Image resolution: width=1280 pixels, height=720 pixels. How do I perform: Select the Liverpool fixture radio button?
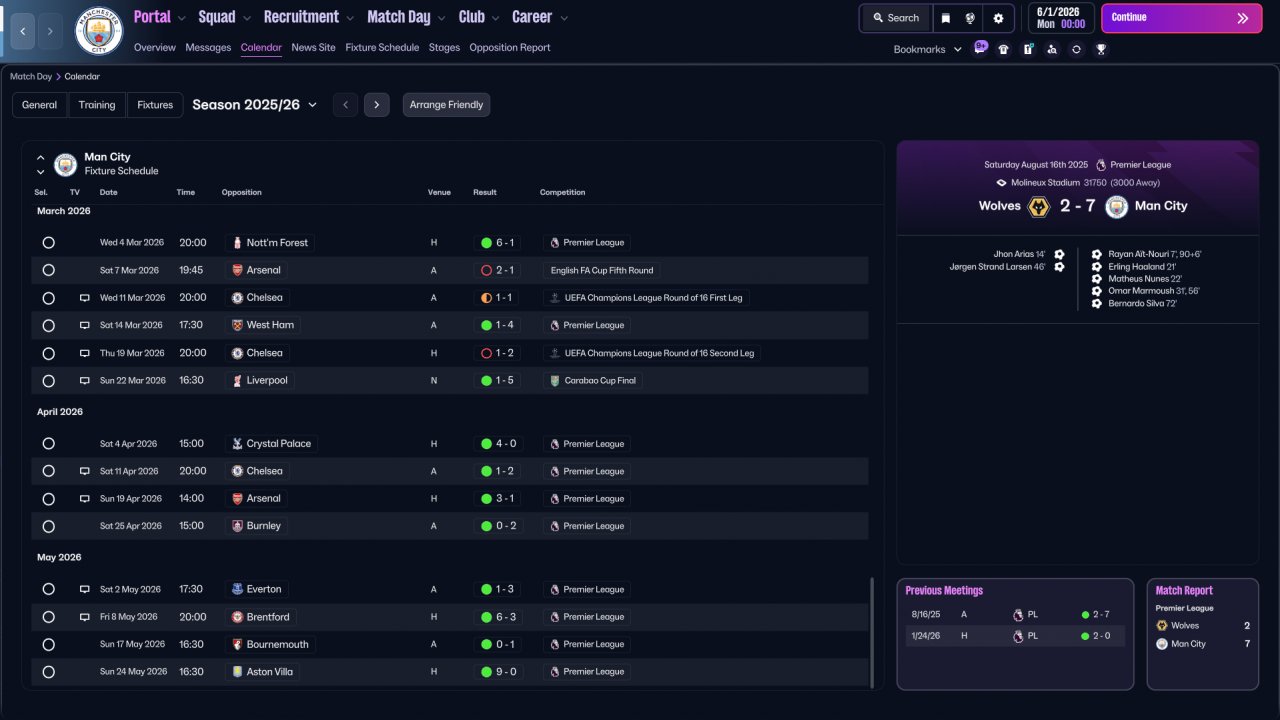coord(48,381)
